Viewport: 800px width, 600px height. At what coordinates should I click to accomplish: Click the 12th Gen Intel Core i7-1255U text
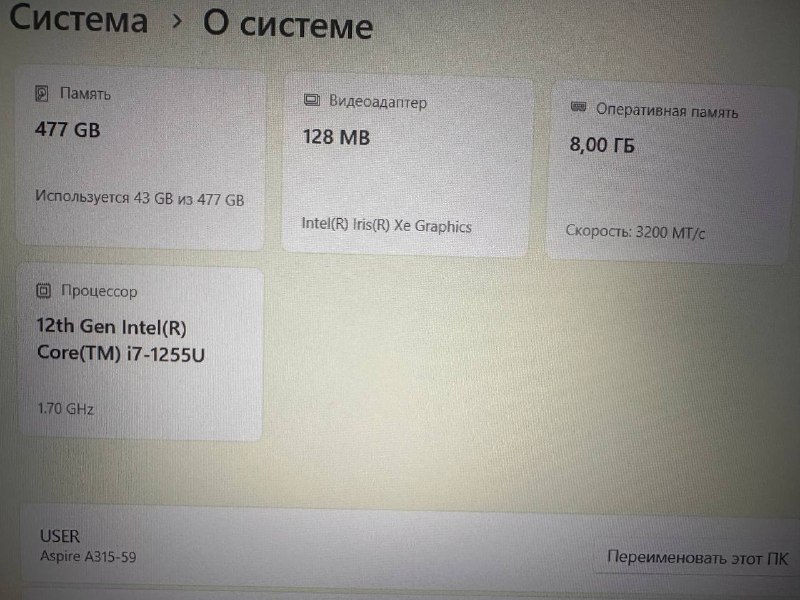tap(120, 340)
